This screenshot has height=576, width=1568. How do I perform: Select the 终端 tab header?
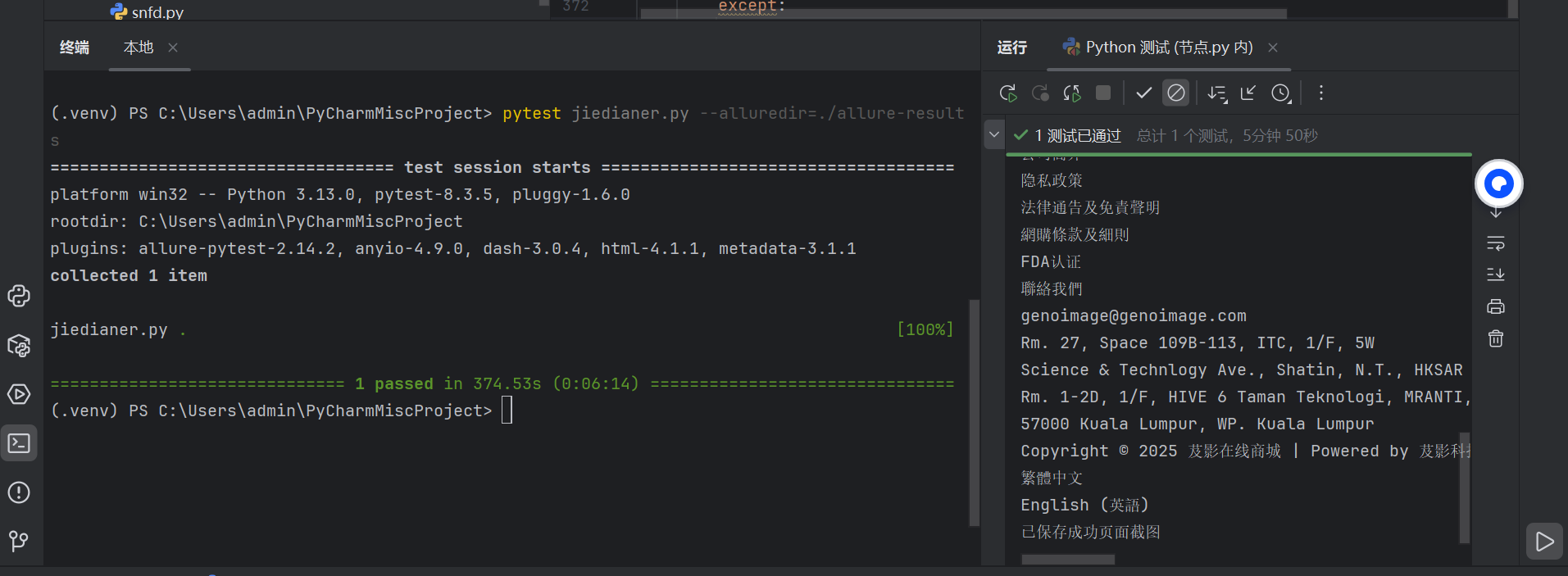pos(75,48)
